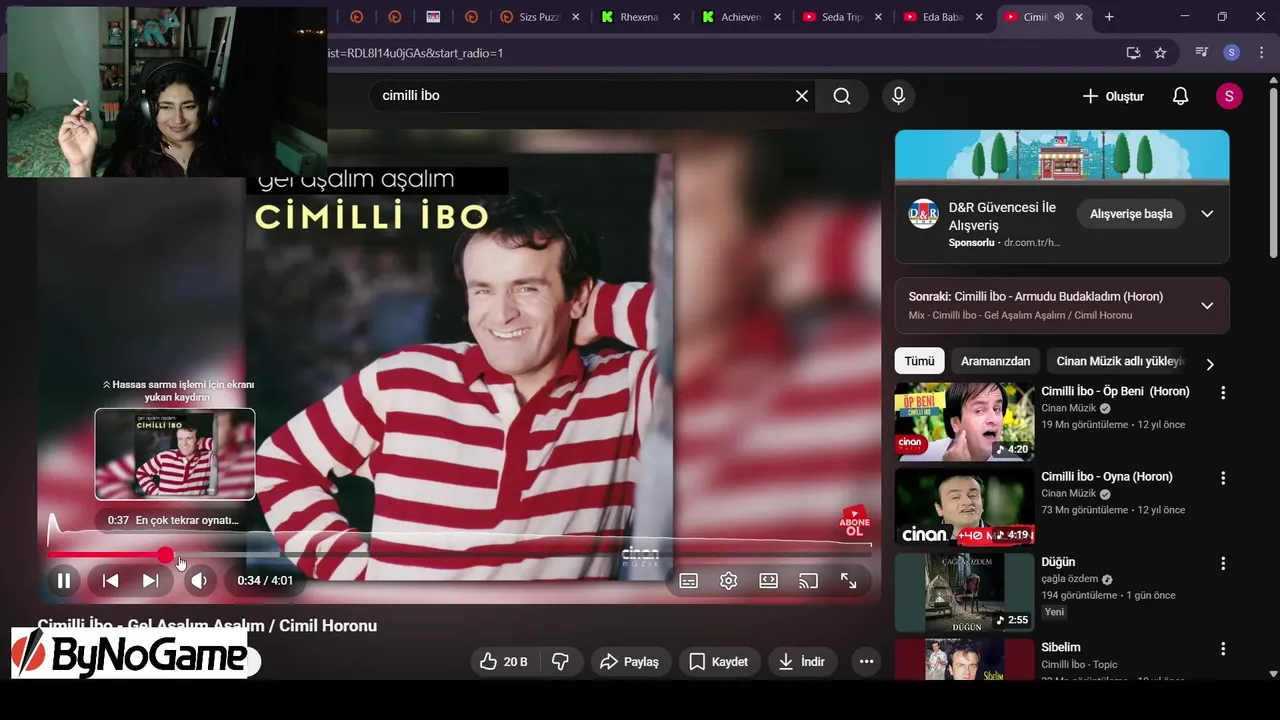Open Cimilli İbo - Oyna (Horon) title

1107,477
